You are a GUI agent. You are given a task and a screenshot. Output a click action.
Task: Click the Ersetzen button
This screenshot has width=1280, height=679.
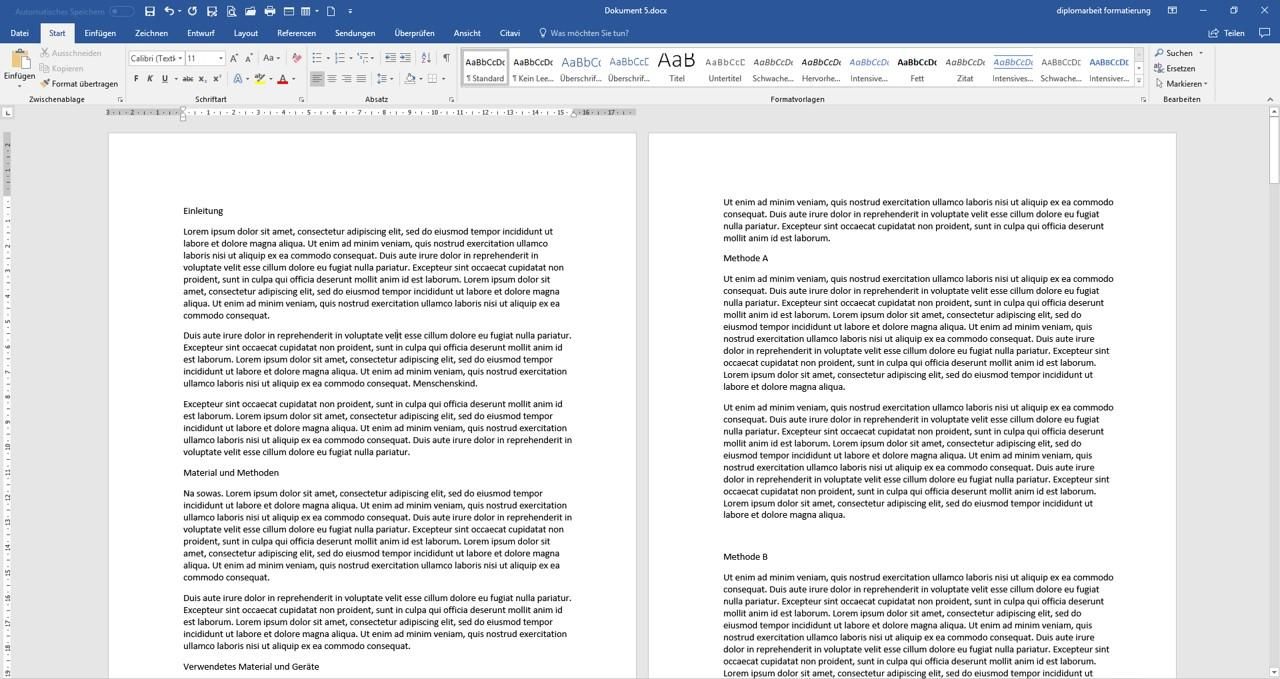[1175, 68]
